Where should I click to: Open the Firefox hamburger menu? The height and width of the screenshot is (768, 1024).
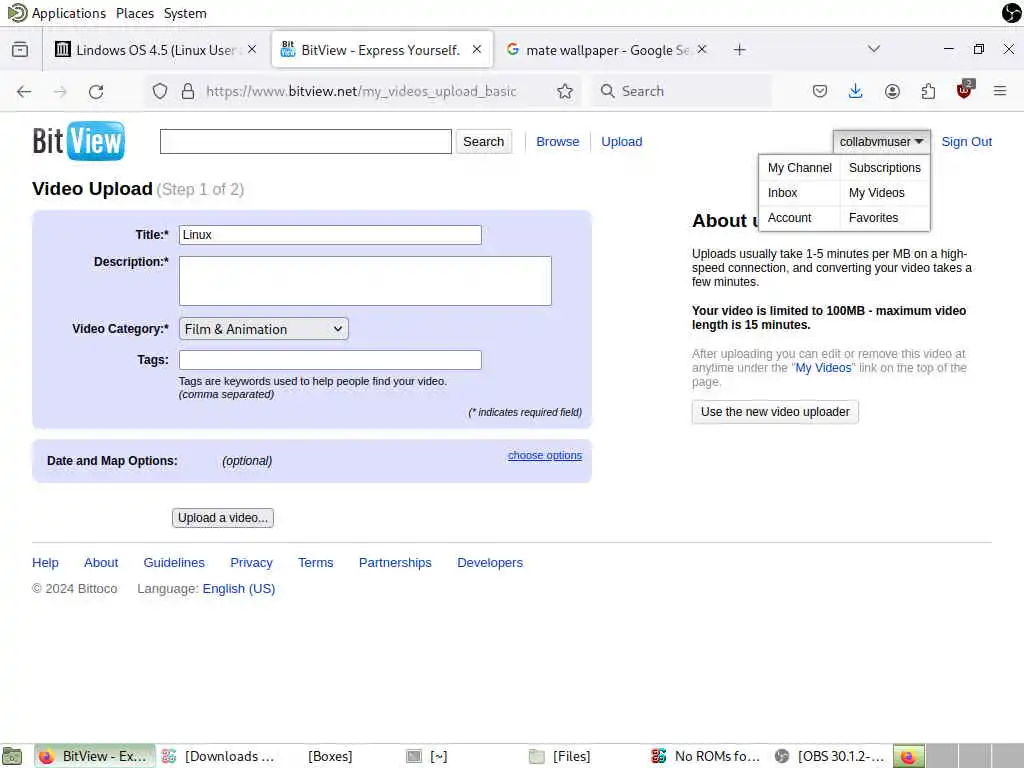pos(999,91)
